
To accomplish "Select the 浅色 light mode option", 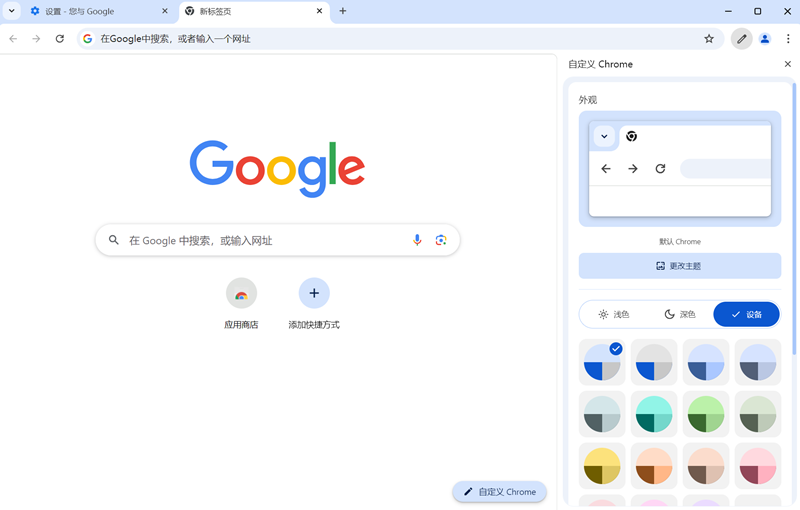I will [613, 314].
